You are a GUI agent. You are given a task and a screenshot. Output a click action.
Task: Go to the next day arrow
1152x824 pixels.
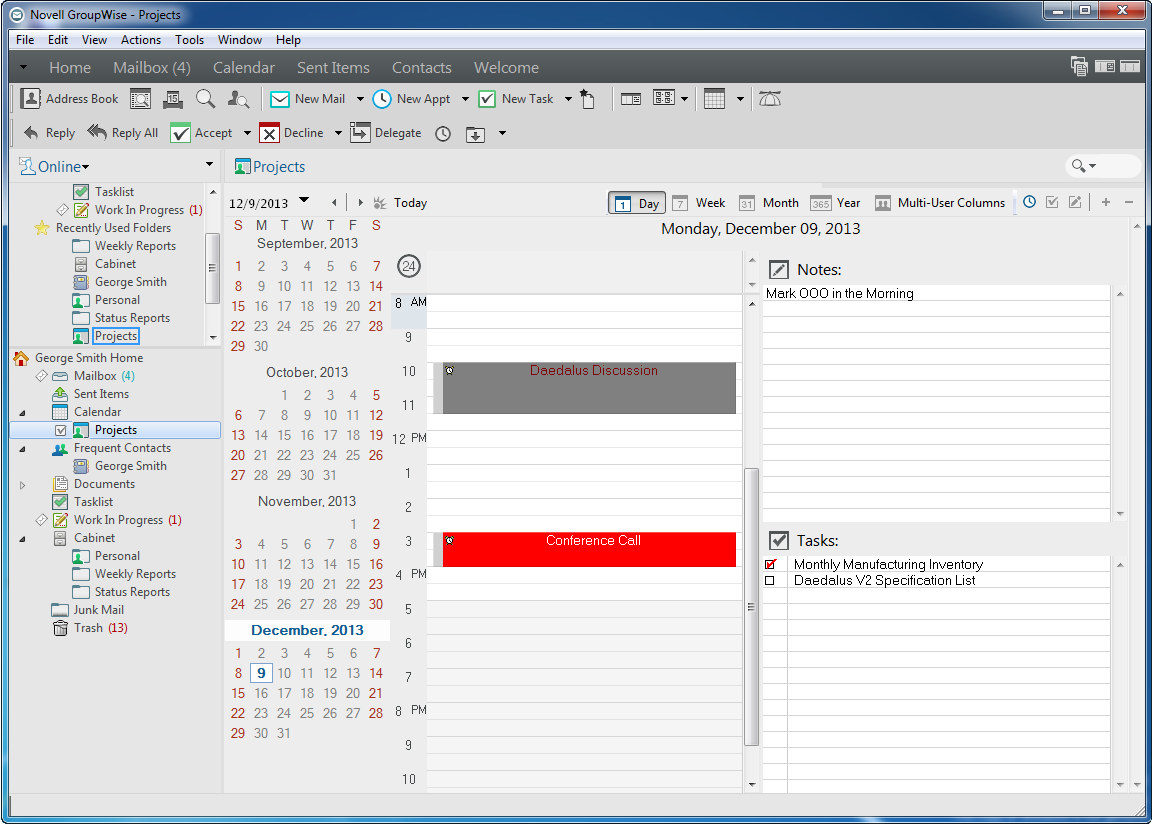click(360, 202)
